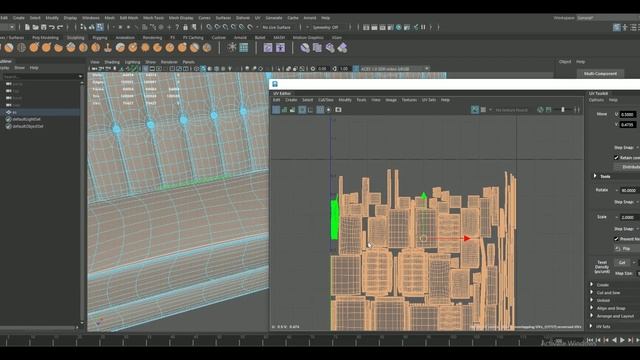Viewport: 640px width, 360px height.
Task: Click the first icon in UV Editor toolbar
Action: (x=276, y=109)
